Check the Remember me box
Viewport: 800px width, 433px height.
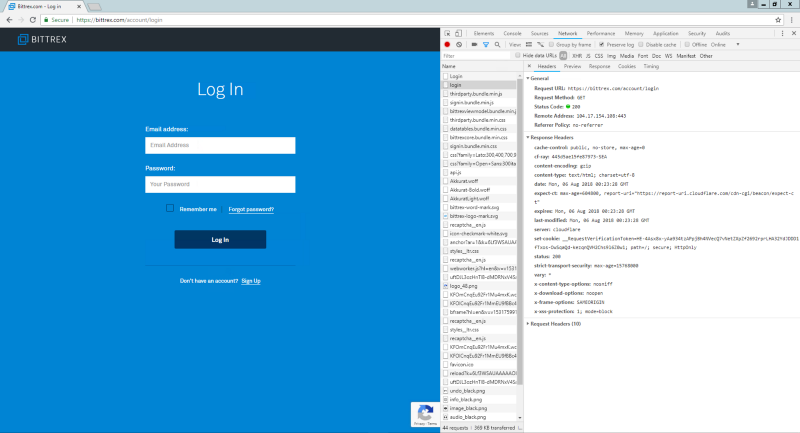pyautogui.click(x=170, y=208)
